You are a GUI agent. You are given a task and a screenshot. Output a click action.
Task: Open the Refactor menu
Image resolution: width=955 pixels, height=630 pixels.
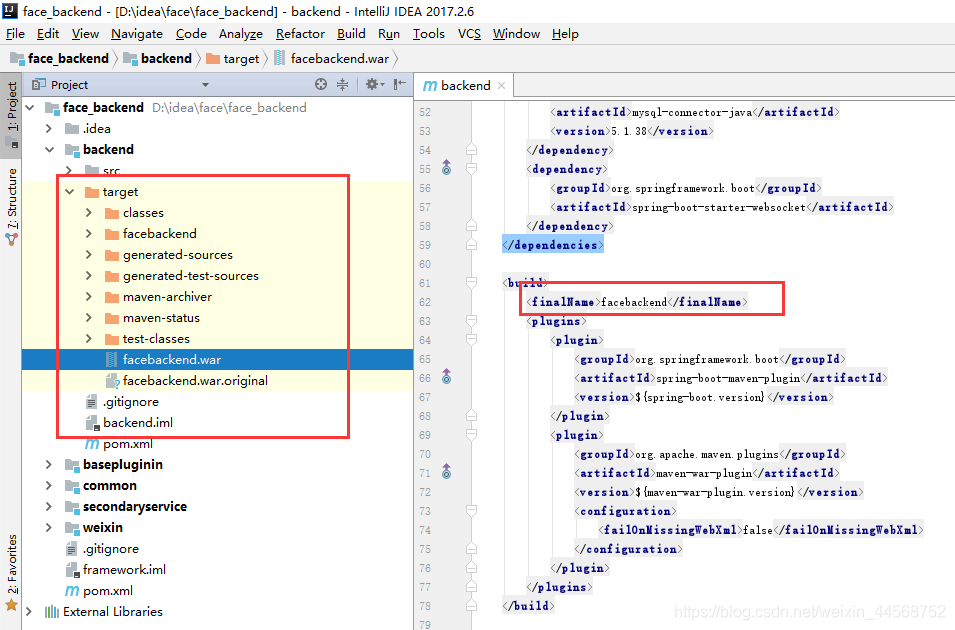(x=300, y=34)
